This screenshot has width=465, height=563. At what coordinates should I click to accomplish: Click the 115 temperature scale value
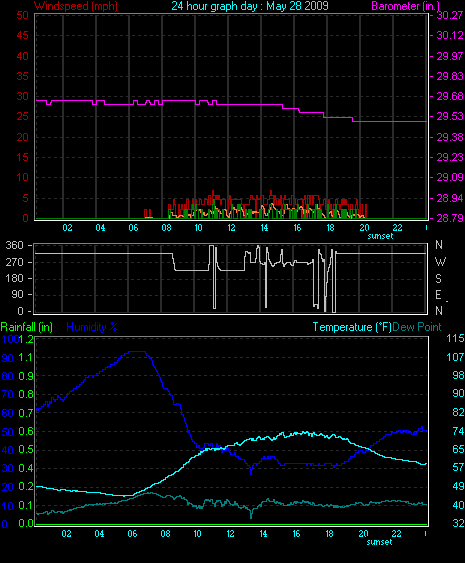[455, 338]
